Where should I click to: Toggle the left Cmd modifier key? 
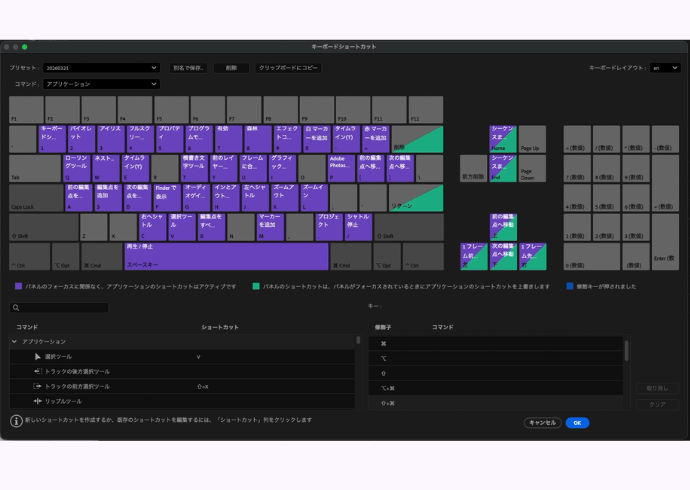pyautogui.click(x=101, y=257)
